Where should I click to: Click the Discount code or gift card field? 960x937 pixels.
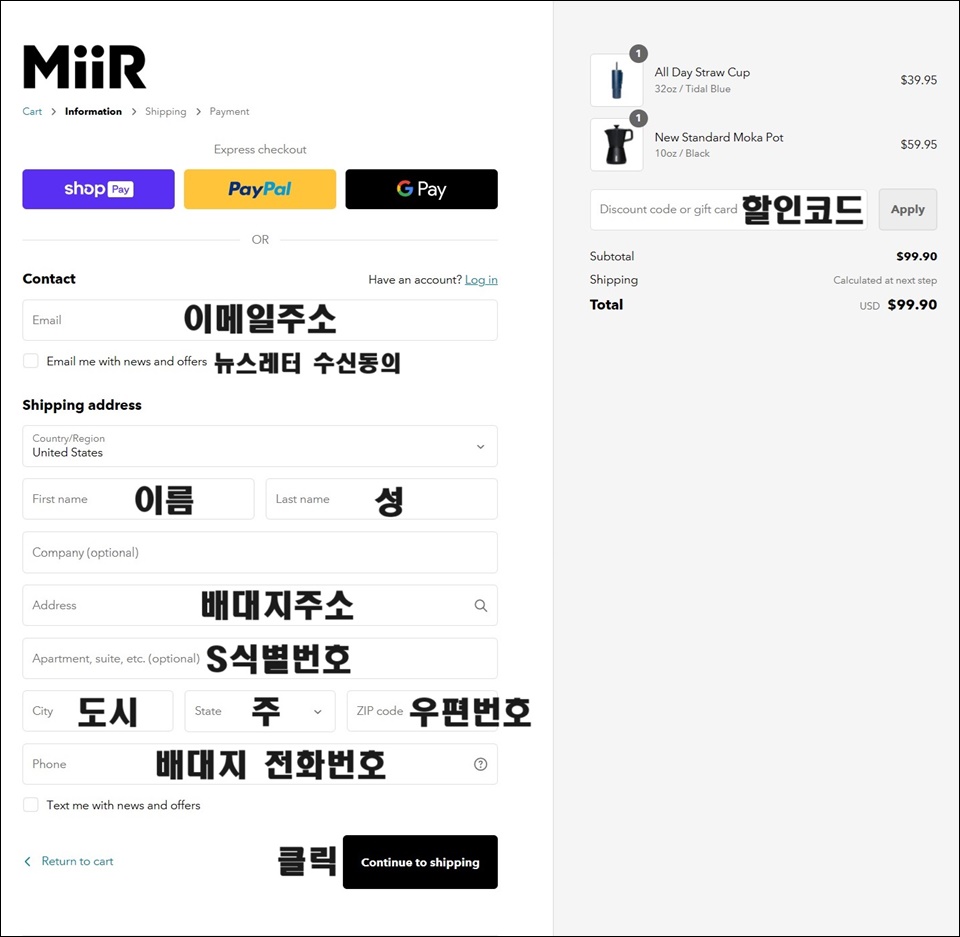729,209
